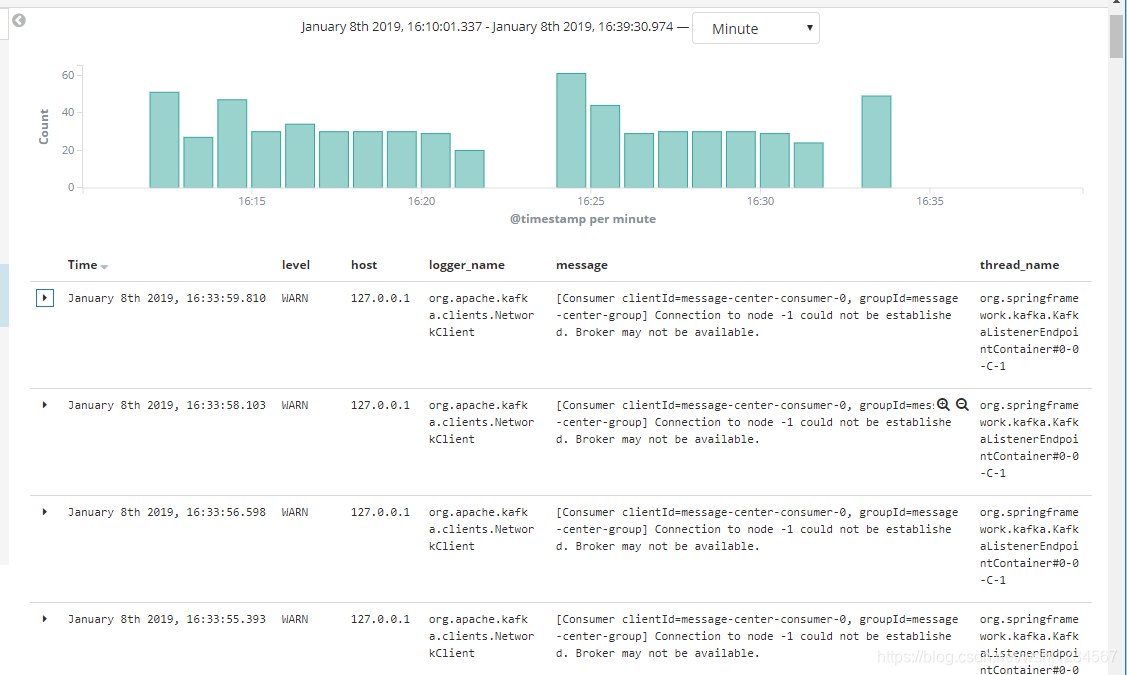
Task: Click the level column header
Action: click(x=296, y=265)
